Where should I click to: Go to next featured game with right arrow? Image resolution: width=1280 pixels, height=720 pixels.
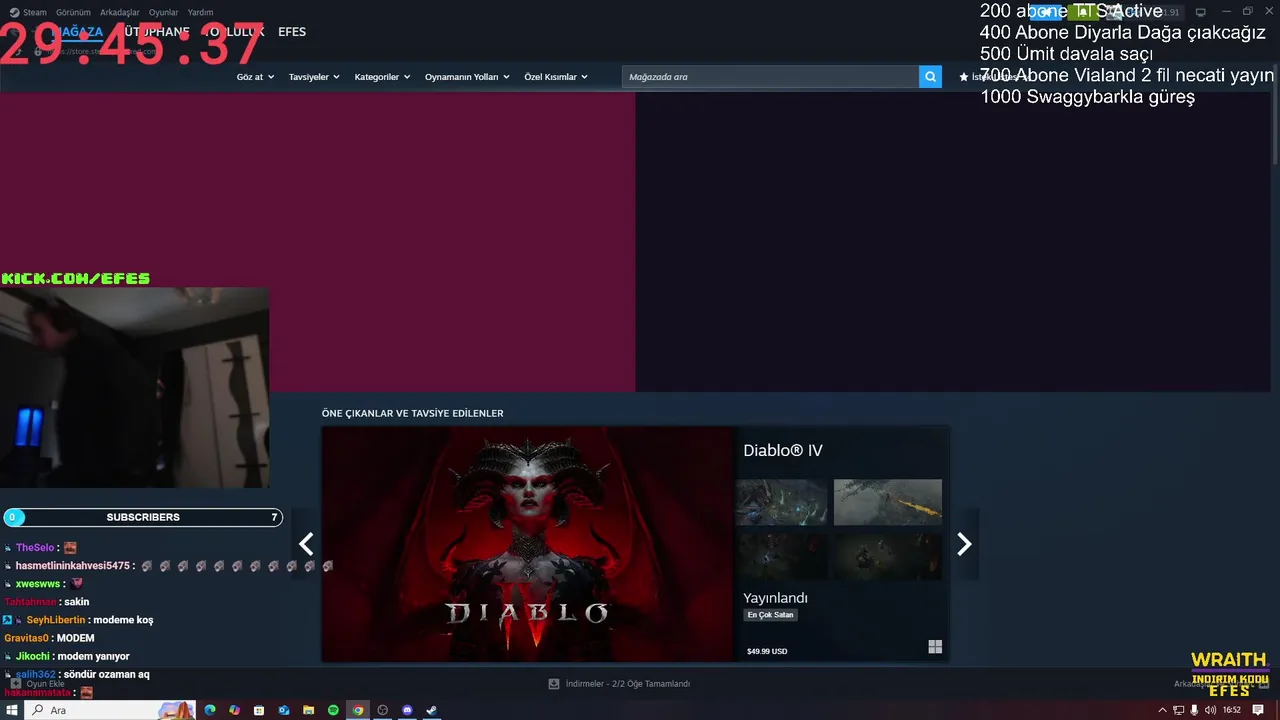(964, 544)
